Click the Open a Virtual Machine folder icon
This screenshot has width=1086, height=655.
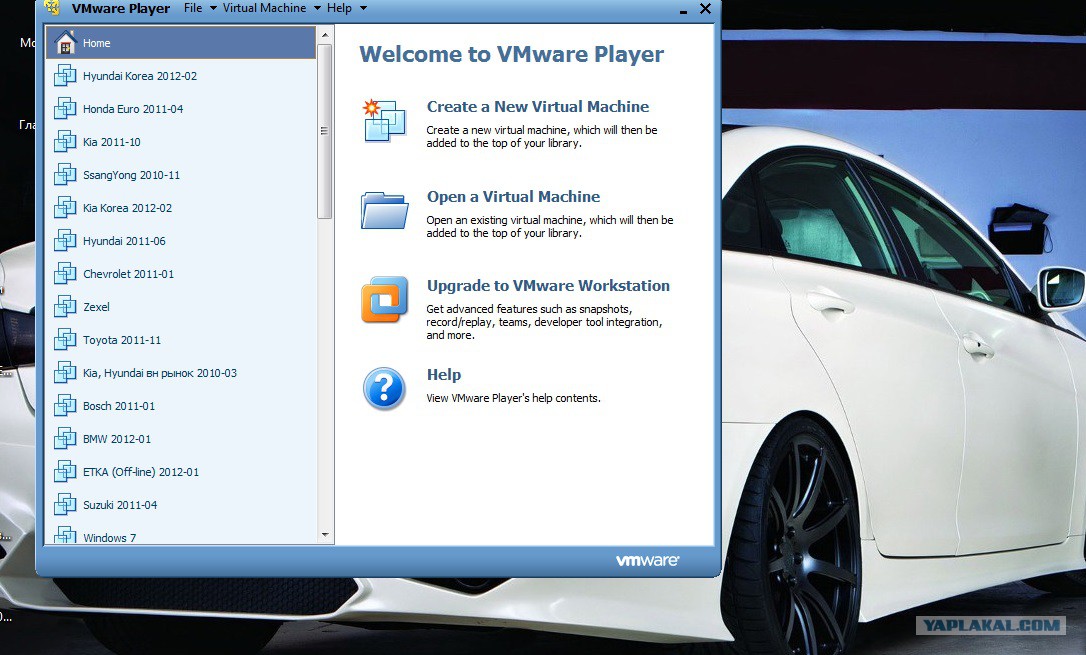[x=384, y=210]
